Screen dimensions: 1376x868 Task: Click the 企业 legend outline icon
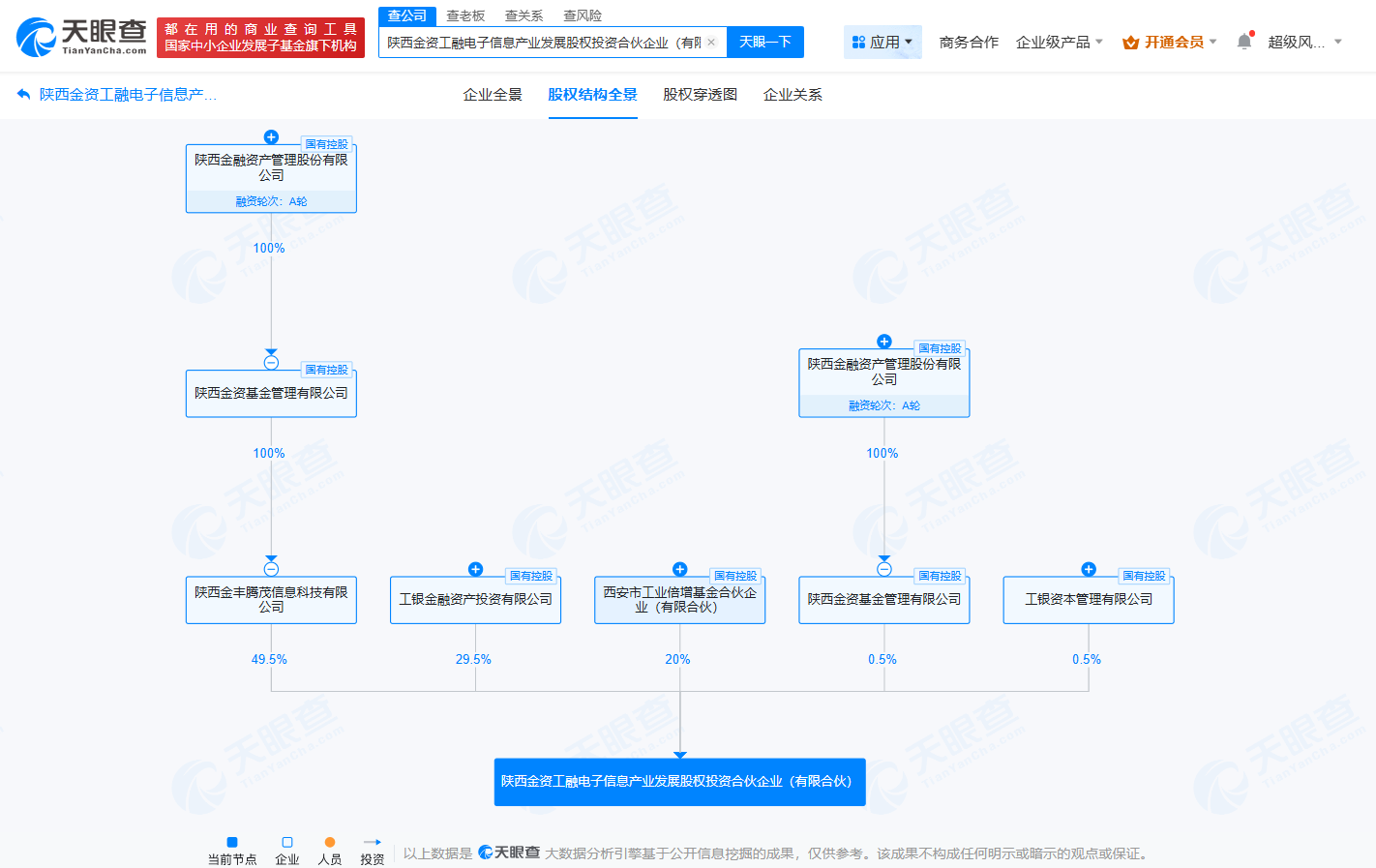[x=287, y=842]
